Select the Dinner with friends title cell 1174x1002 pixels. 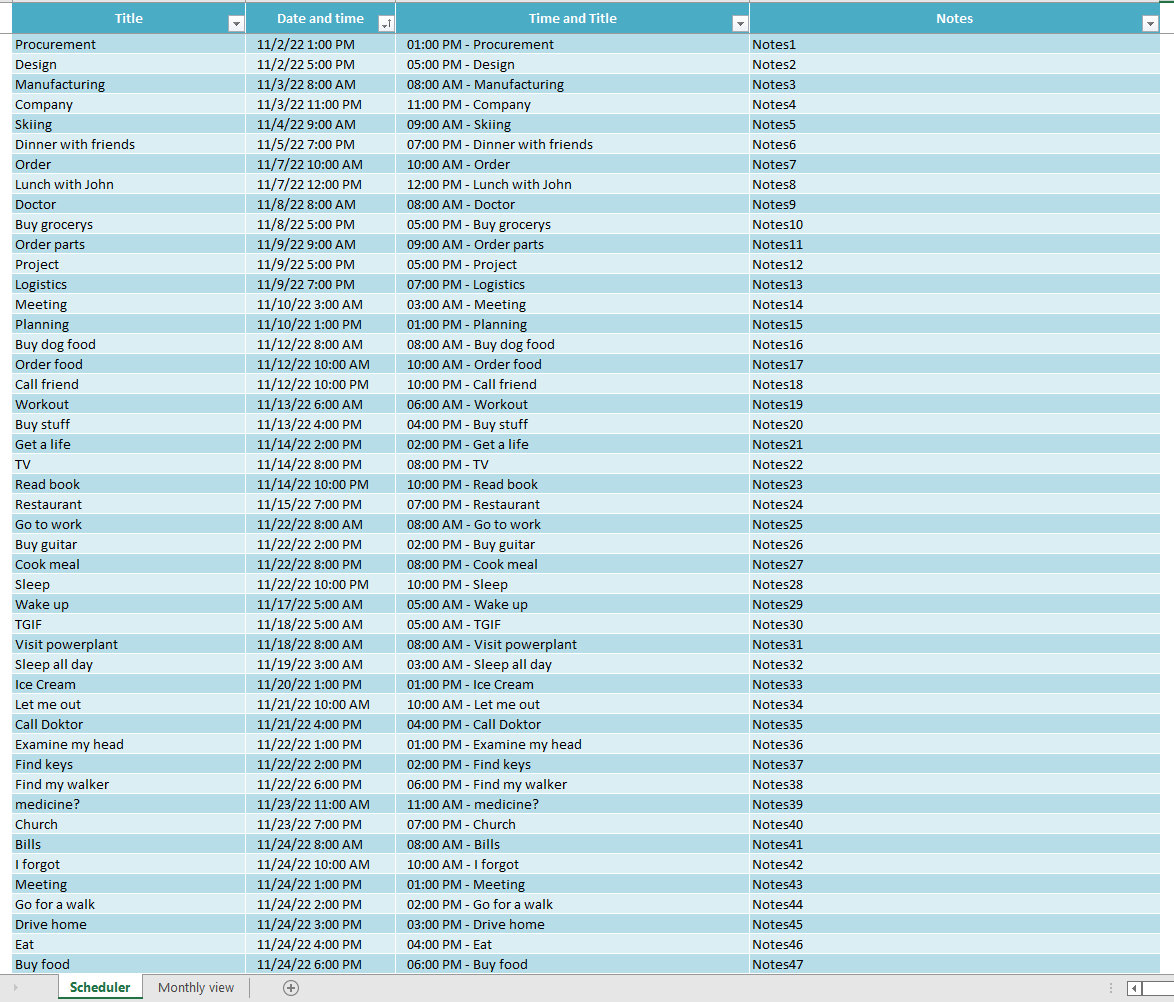click(129, 145)
